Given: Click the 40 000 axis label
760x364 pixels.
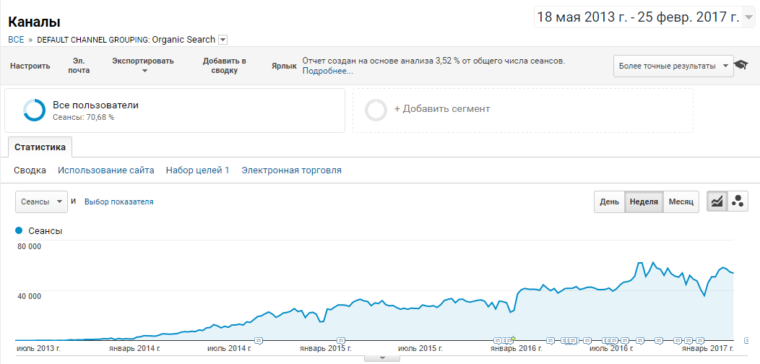Looking at the screenshot, I should [29, 296].
